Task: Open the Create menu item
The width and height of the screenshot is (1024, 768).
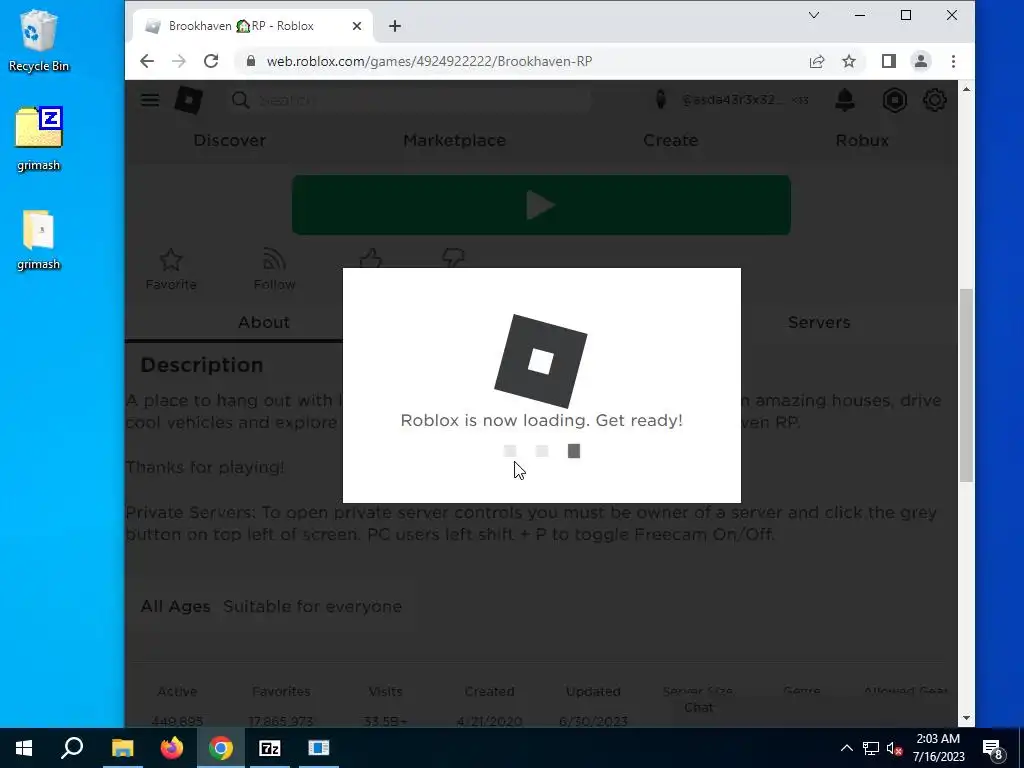Action: click(670, 140)
